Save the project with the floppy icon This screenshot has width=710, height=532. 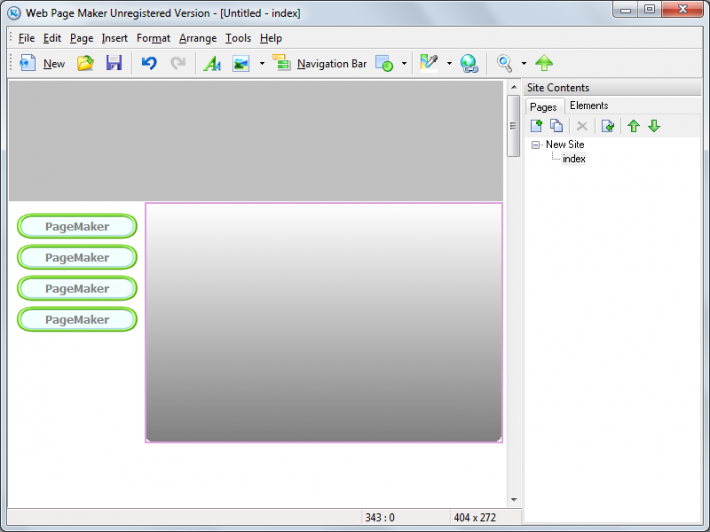[x=114, y=63]
